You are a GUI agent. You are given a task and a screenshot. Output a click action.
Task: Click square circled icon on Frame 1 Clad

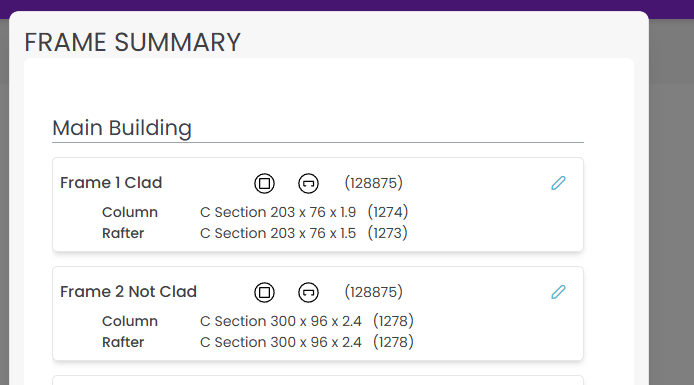264,183
